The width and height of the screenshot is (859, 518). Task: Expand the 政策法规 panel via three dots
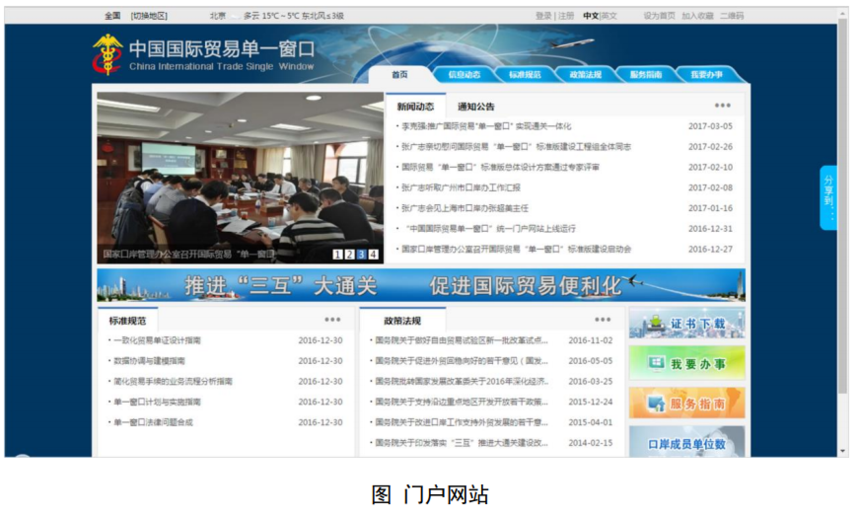coord(602,320)
